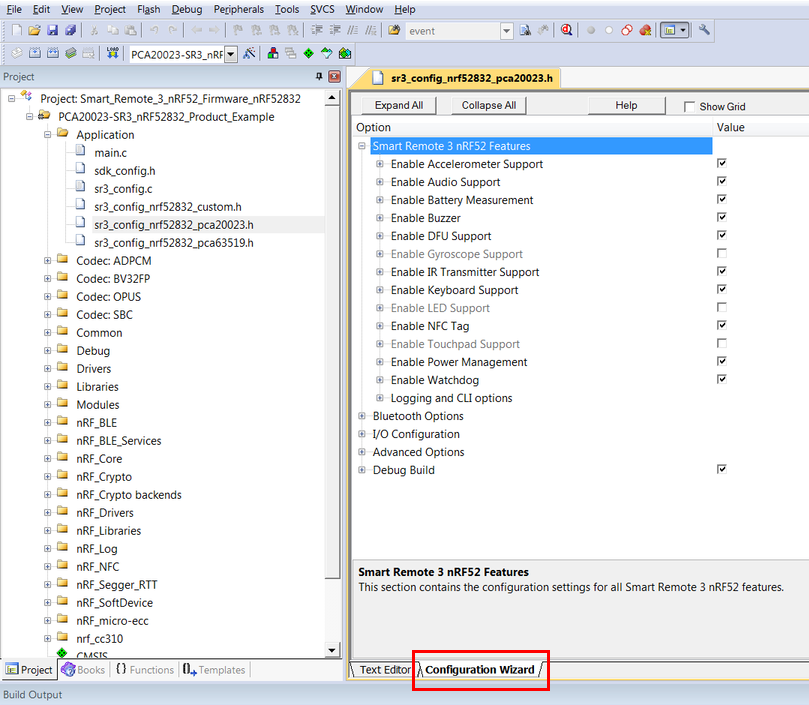This screenshot has width=809, height=705.
Task: Toggle Enable NFC Tag checkbox
Action: click(722, 325)
